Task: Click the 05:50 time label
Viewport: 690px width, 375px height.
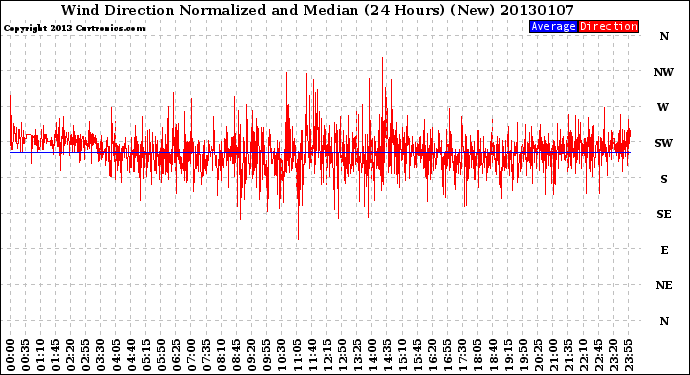Action: 161,355
